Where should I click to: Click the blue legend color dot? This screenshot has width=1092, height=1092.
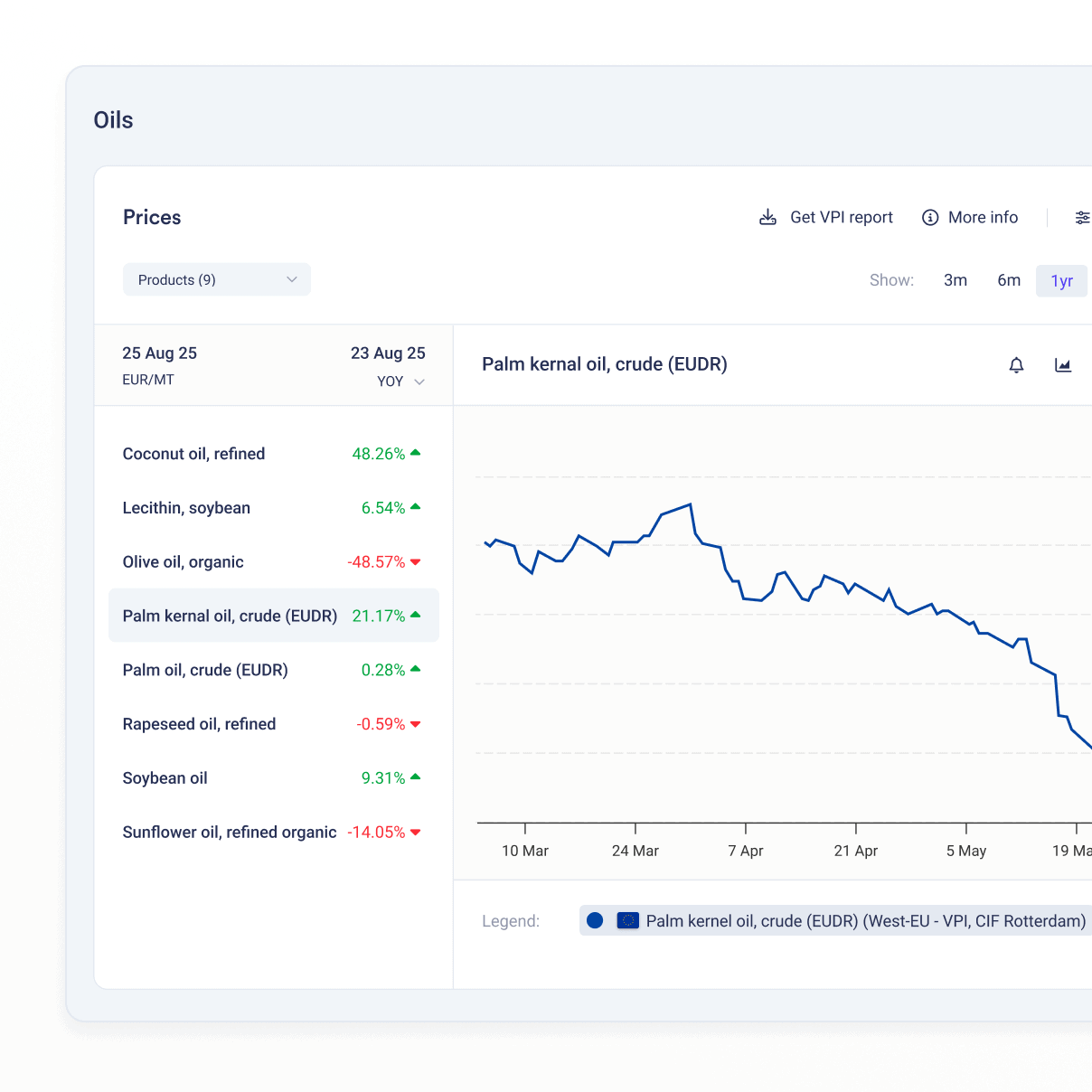click(595, 920)
